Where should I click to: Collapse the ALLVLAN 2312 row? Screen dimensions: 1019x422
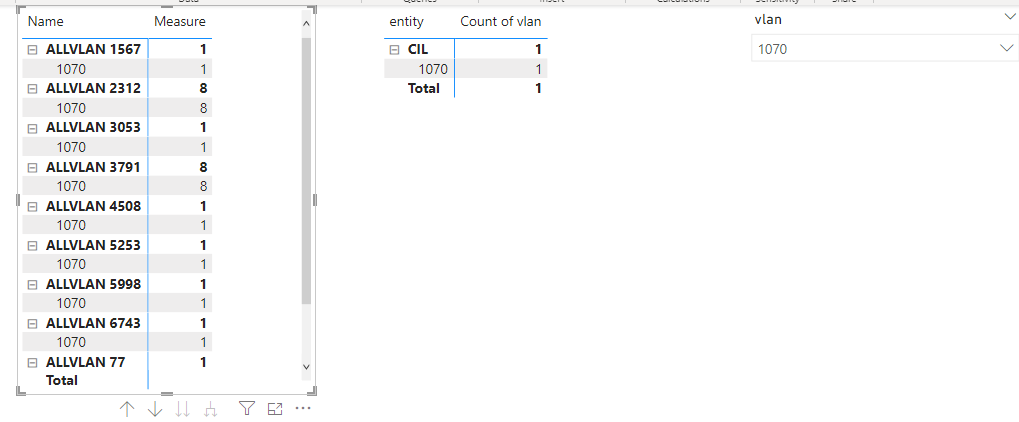[31, 88]
